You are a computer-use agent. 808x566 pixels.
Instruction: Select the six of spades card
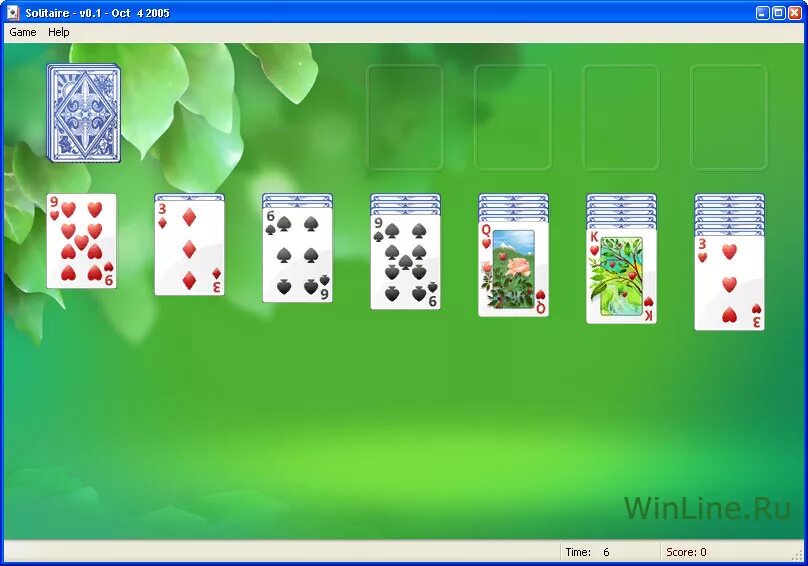pos(297,255)
